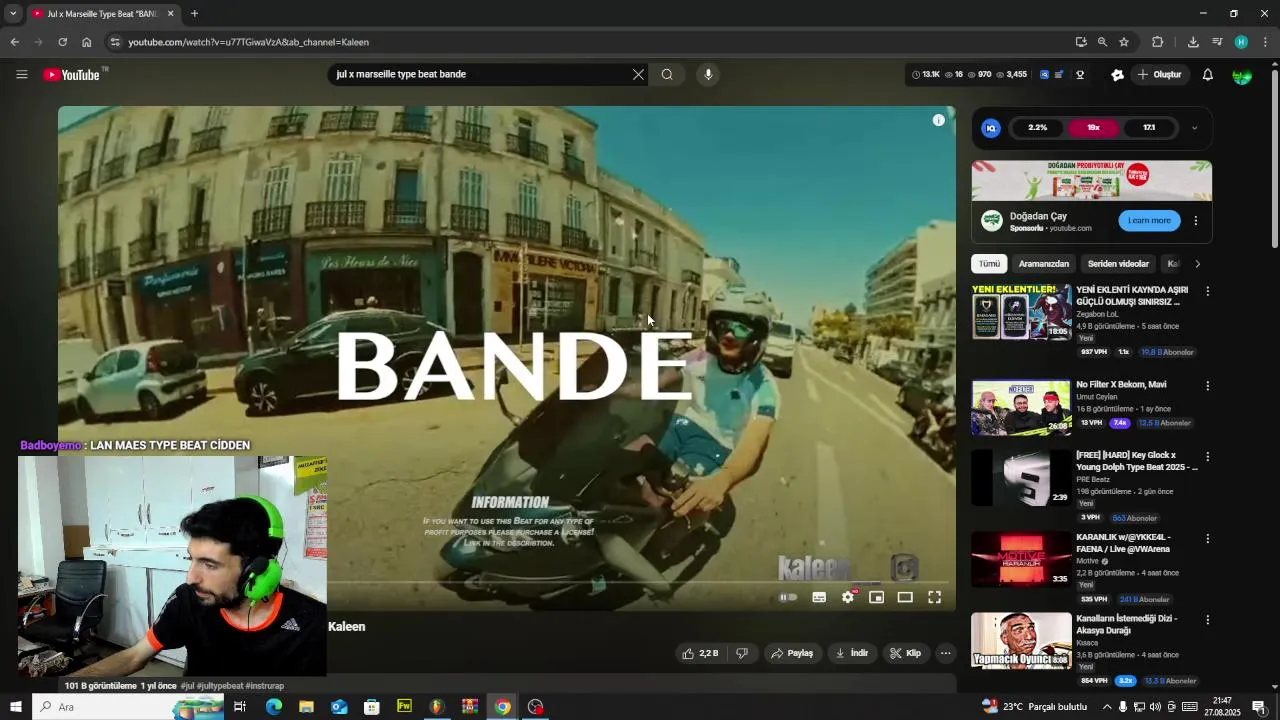1280x720 pixels.
Task: Select the Aramanızdan filter chip
Action: (x=1044, y=264)
